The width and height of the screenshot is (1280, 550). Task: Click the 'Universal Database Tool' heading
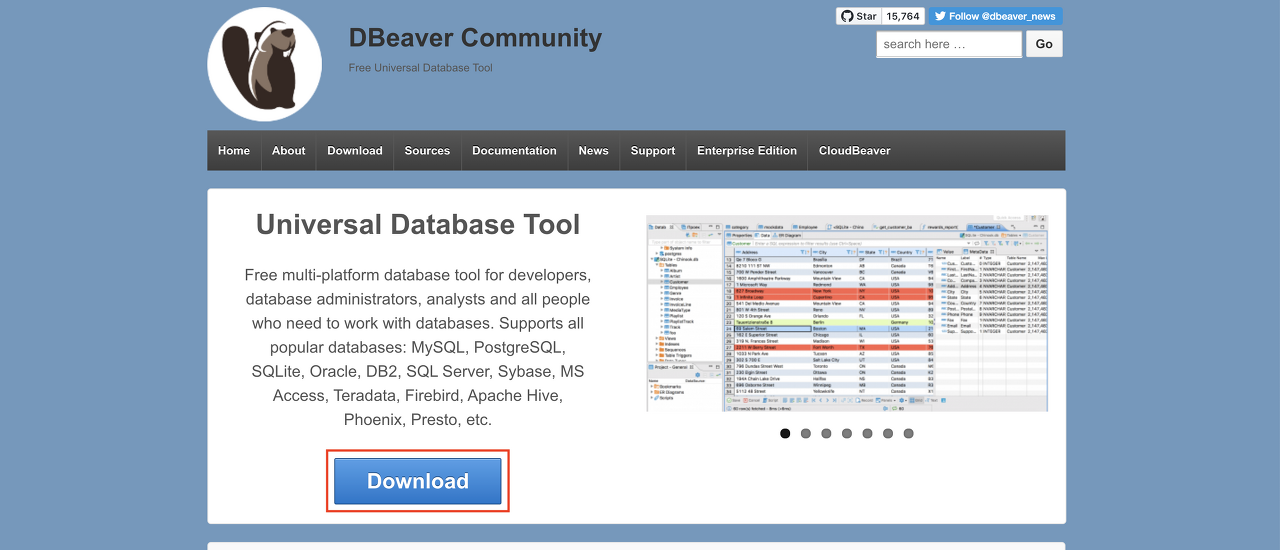click(x=418, y=224)
